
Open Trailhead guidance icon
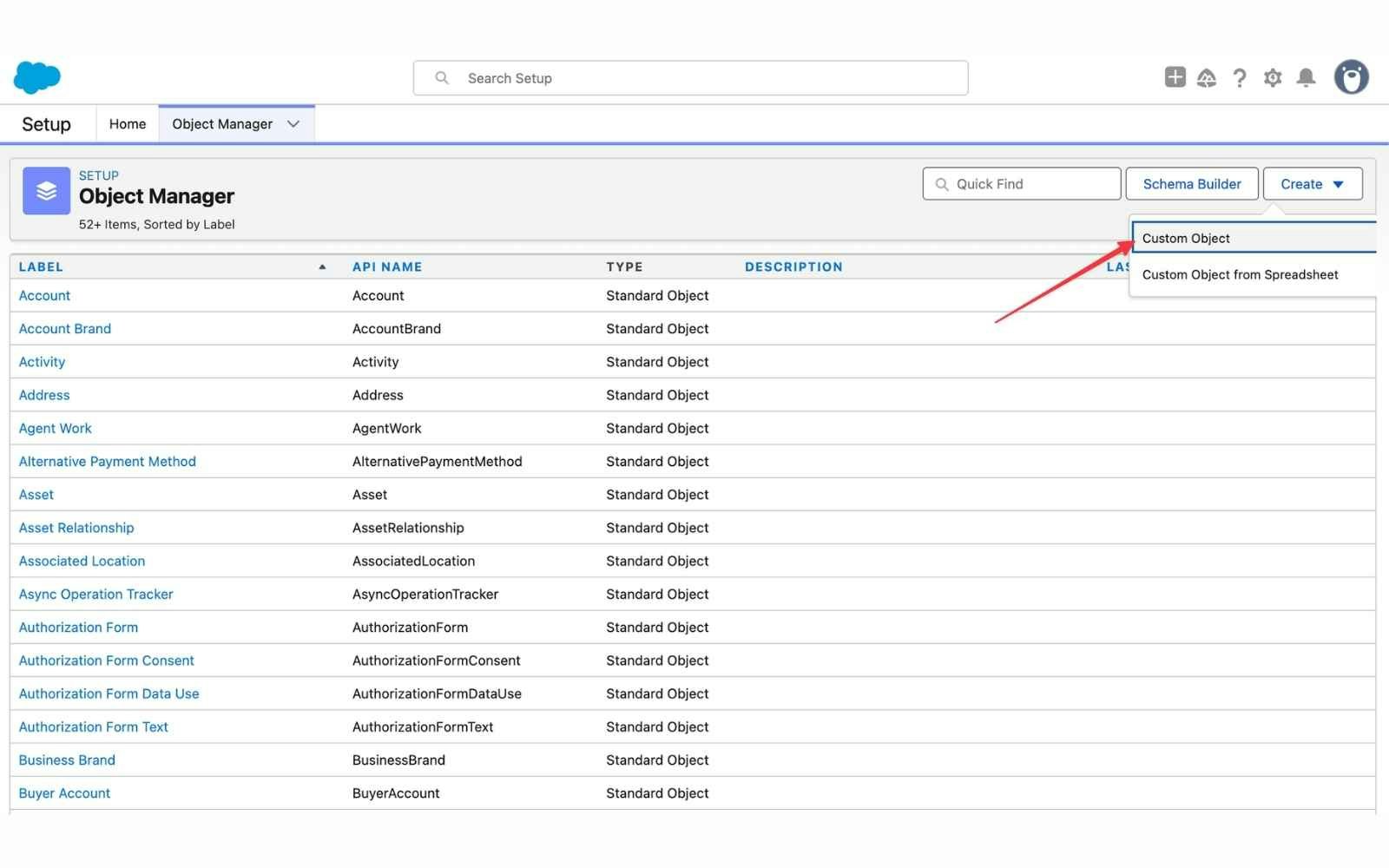click(1207, 78)
